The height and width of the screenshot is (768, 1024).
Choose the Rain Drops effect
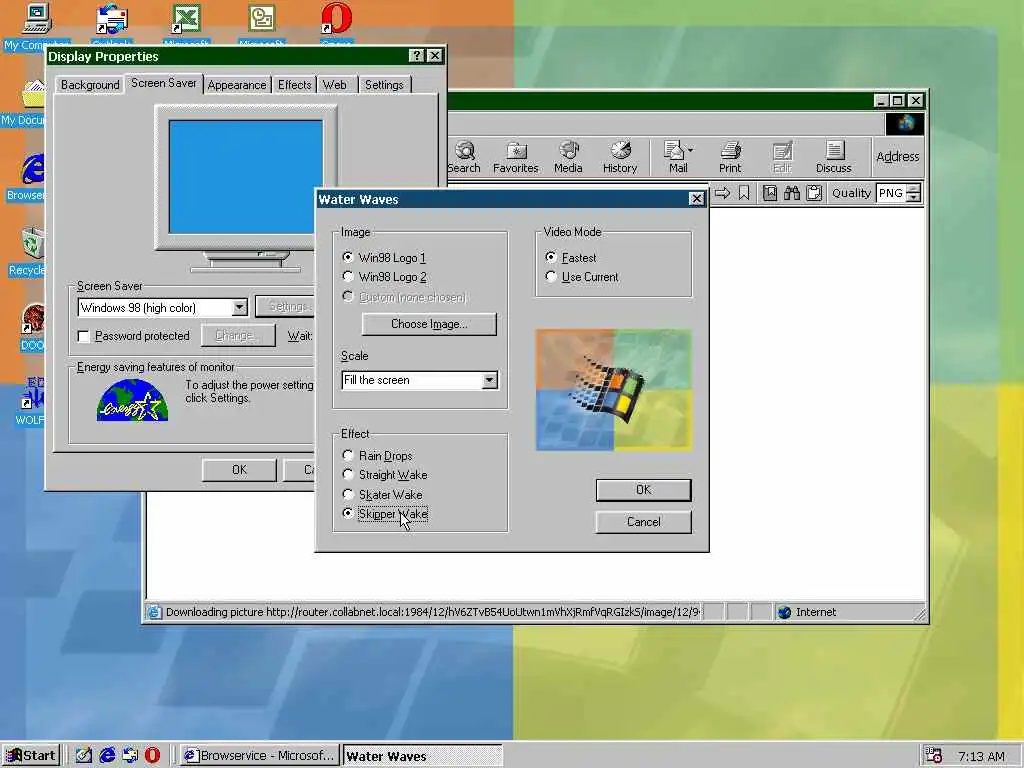pos(377,455)
